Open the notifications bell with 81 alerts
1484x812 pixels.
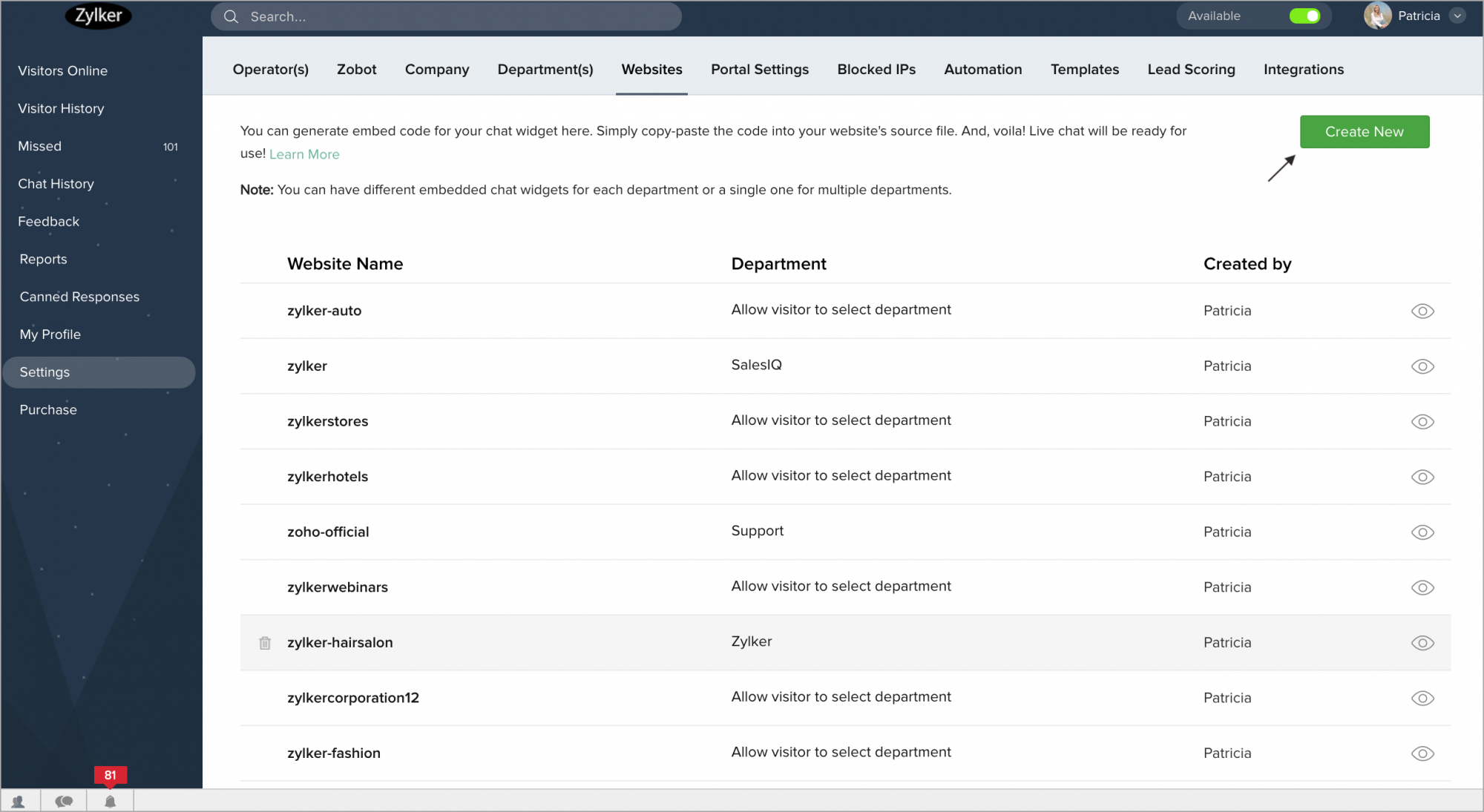[110, 800]
